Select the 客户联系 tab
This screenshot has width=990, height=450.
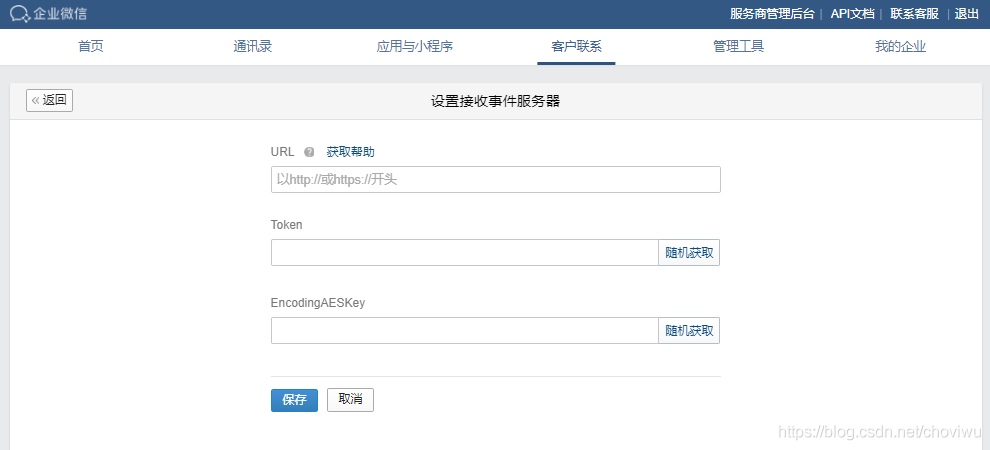[x=576, y=47]
